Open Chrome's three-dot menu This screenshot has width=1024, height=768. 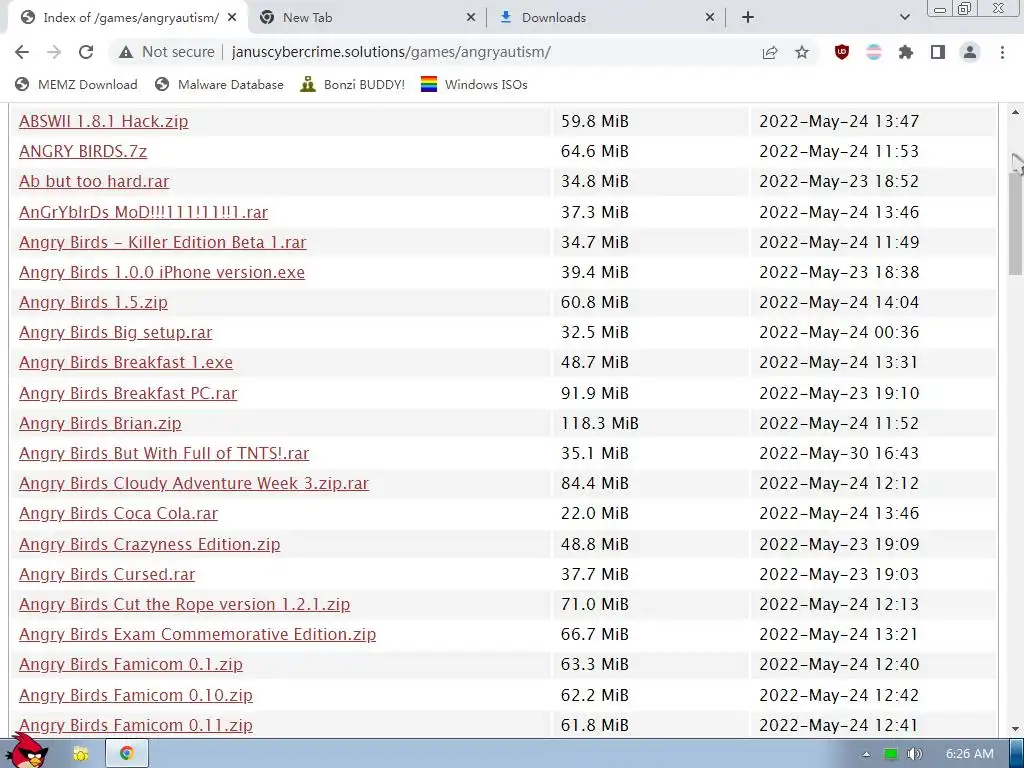[1002, 52]
